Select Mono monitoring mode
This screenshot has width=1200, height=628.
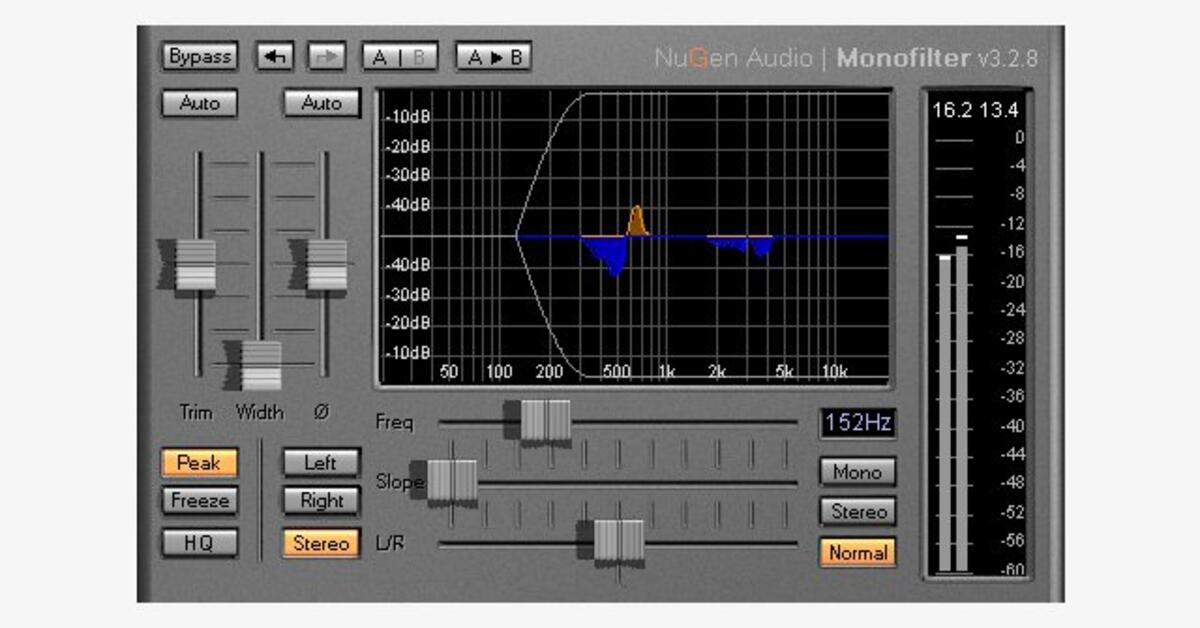(x=857, y=471)
